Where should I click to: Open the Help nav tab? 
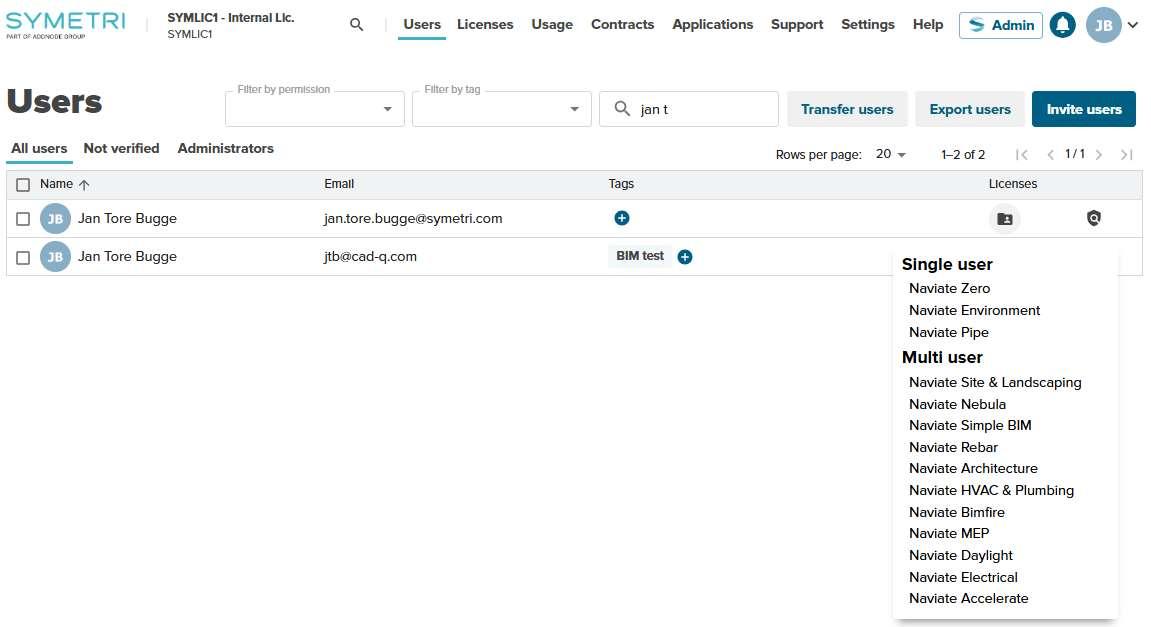point(928,24)
